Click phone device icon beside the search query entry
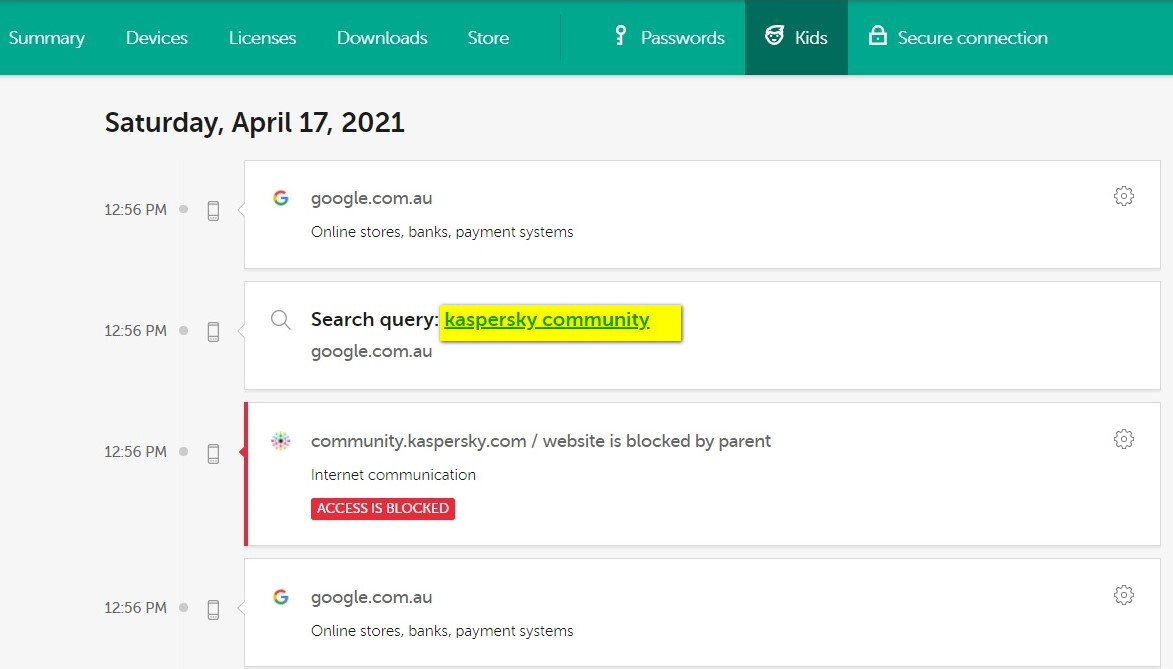 point(213,331)
